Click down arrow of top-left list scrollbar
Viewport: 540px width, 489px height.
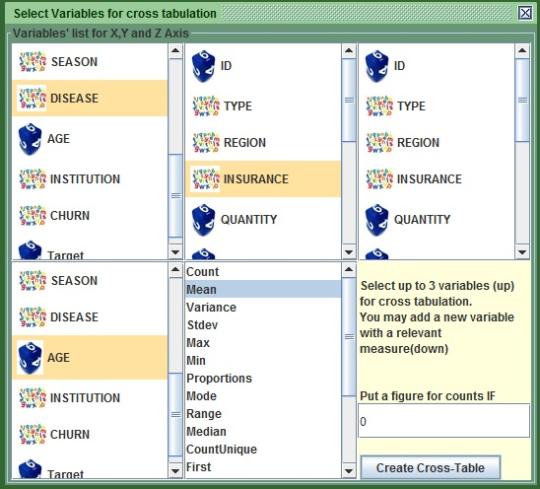coord(175,252)
